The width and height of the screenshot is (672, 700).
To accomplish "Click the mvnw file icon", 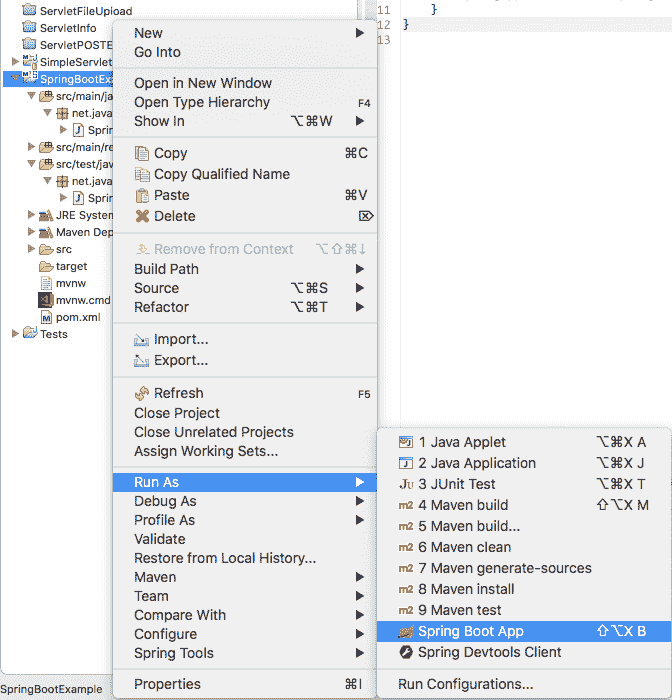I will pos(46,283).
